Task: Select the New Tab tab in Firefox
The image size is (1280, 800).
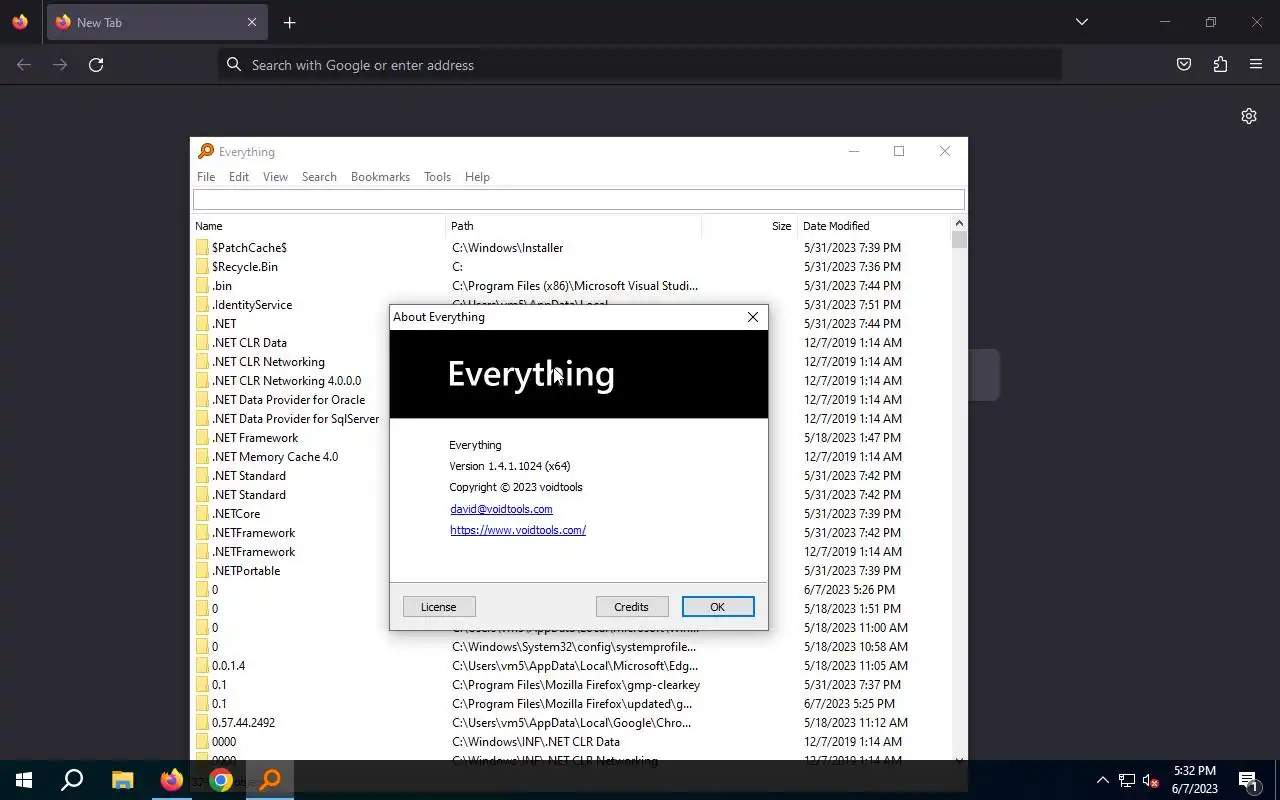Action: 157,22
